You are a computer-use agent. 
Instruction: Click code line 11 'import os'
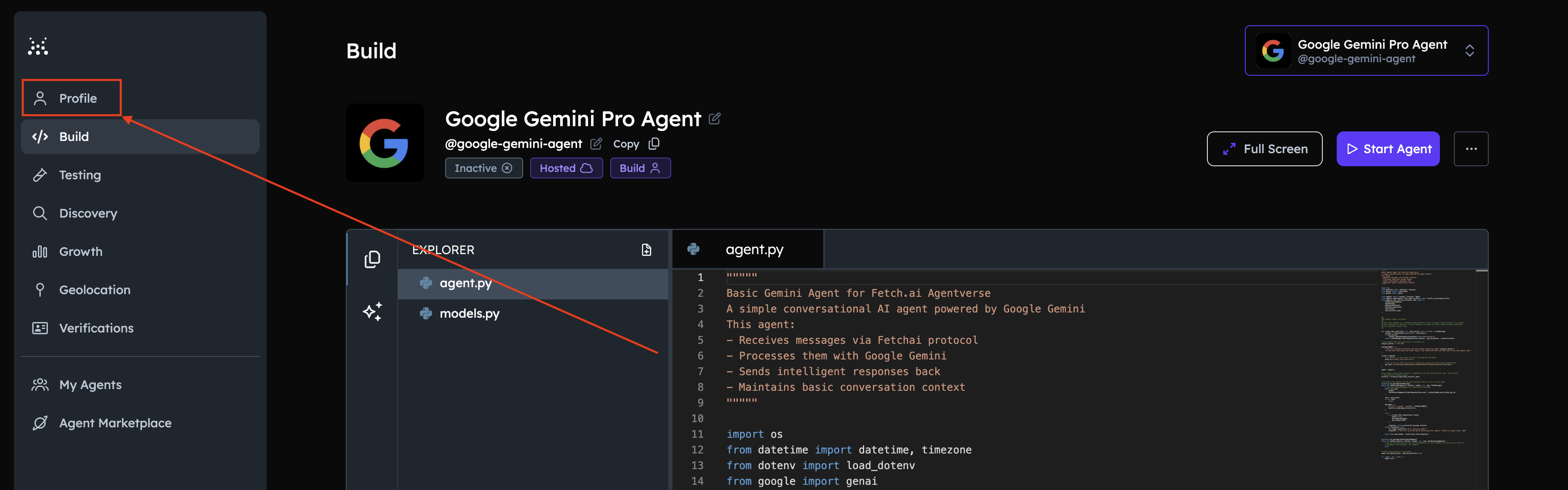pos(754,434)
